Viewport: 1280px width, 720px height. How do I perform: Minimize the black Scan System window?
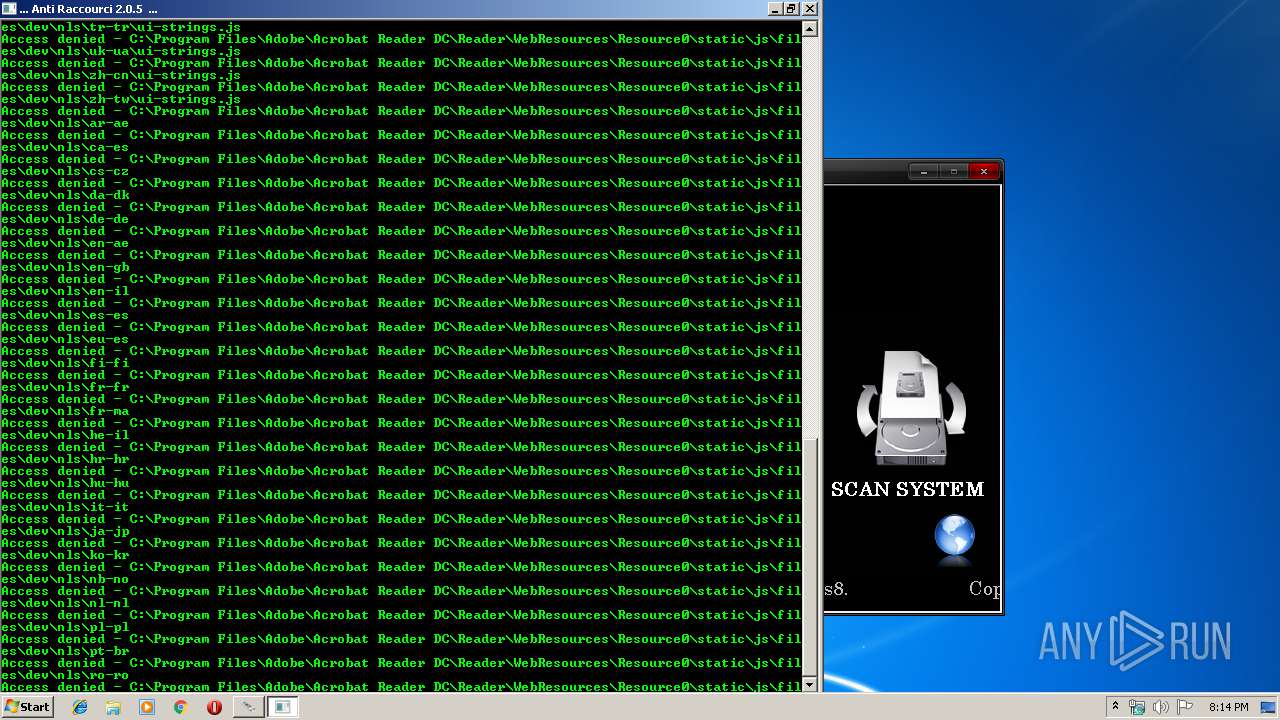coord(924,172)
